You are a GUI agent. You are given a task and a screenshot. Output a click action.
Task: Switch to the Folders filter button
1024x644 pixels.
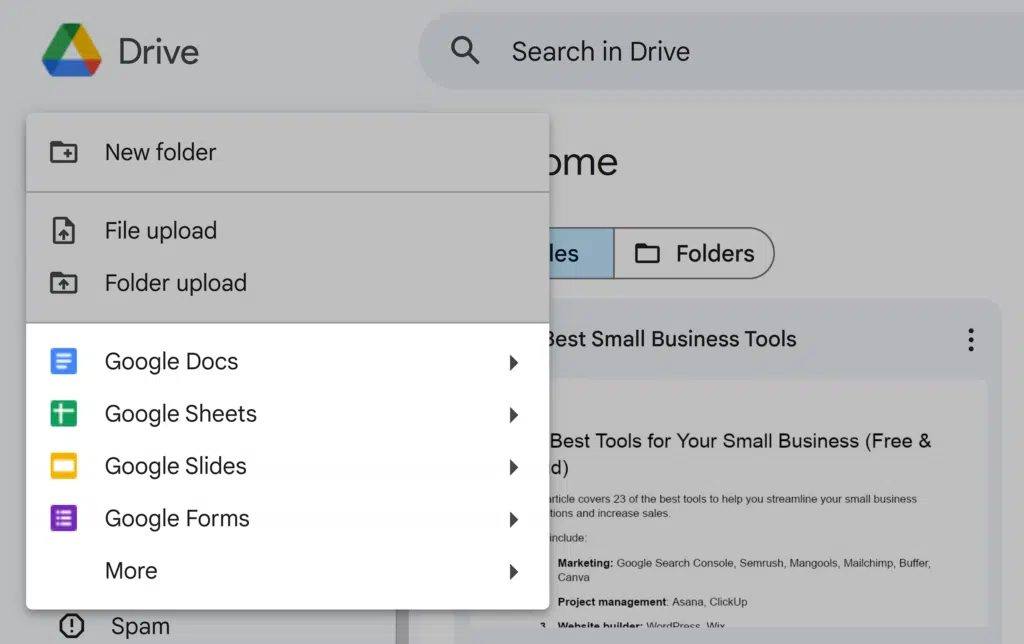tap(694, 253)
